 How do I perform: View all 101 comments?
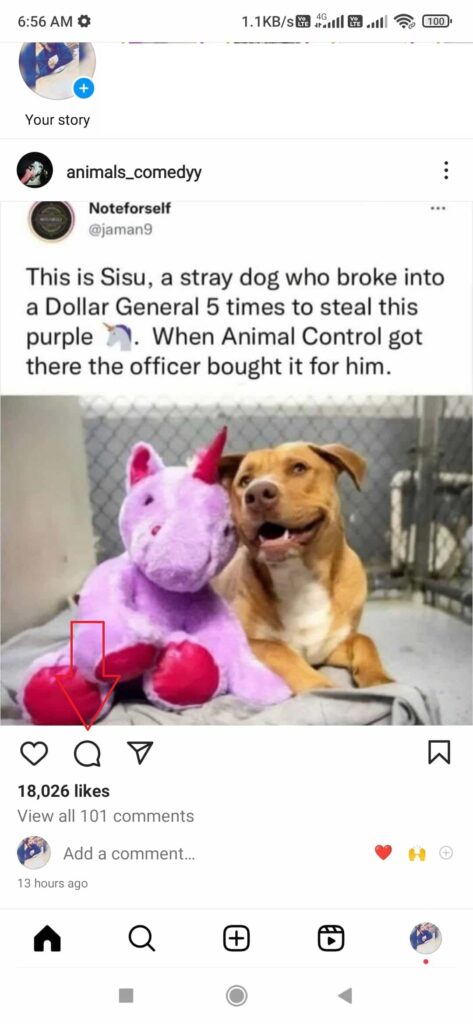(106, 816)
